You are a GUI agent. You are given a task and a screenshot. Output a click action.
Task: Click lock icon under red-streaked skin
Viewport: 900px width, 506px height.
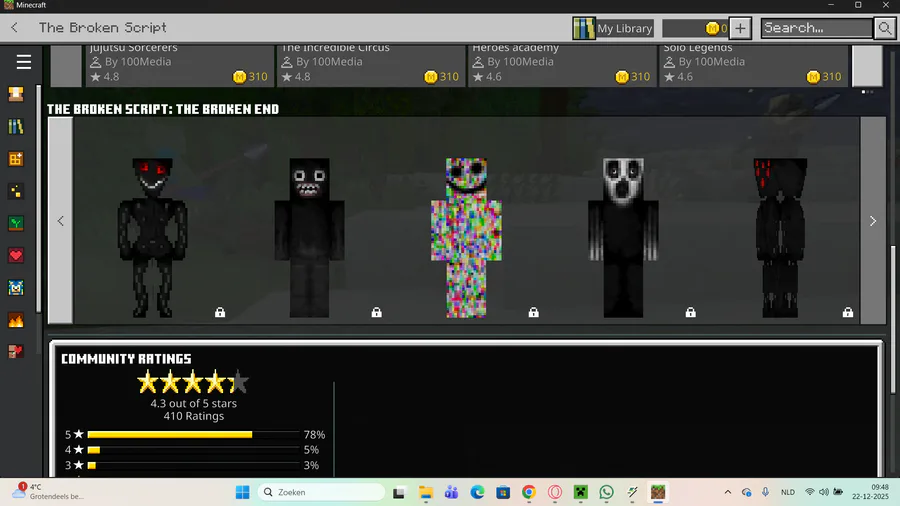[x=848, y=312]
